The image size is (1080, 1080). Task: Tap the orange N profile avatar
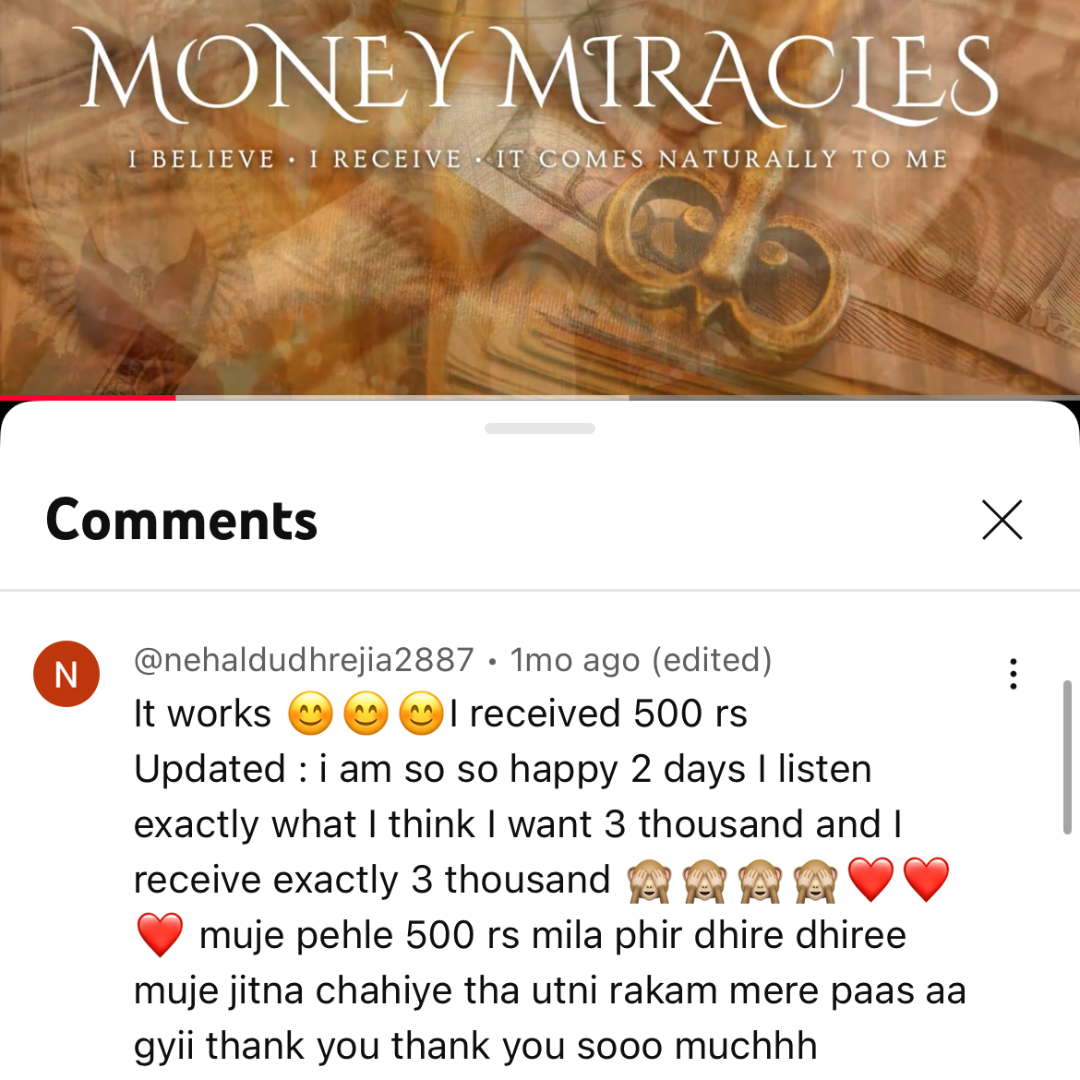click(x=66, y=674)
